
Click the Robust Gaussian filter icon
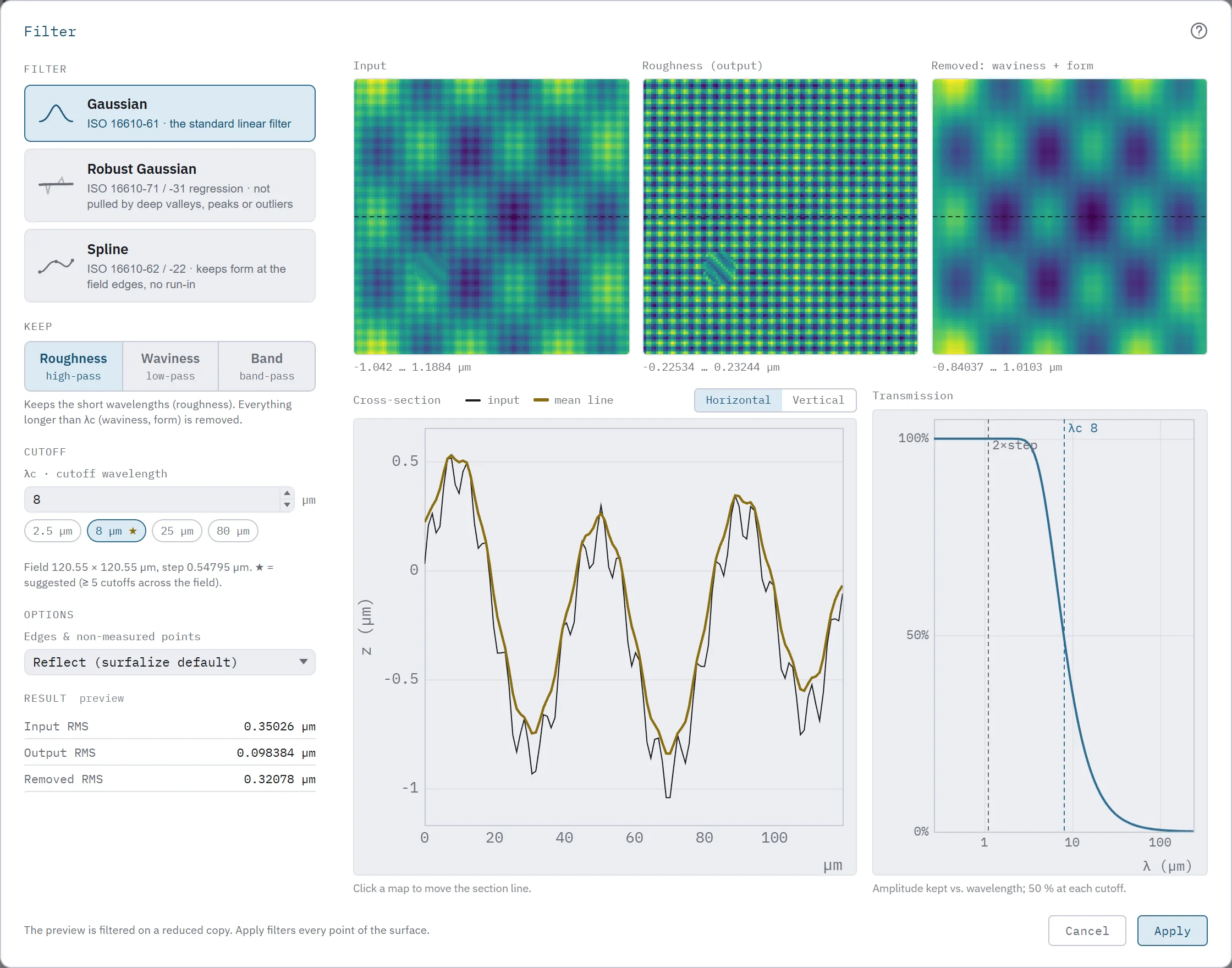coord(56,185)
